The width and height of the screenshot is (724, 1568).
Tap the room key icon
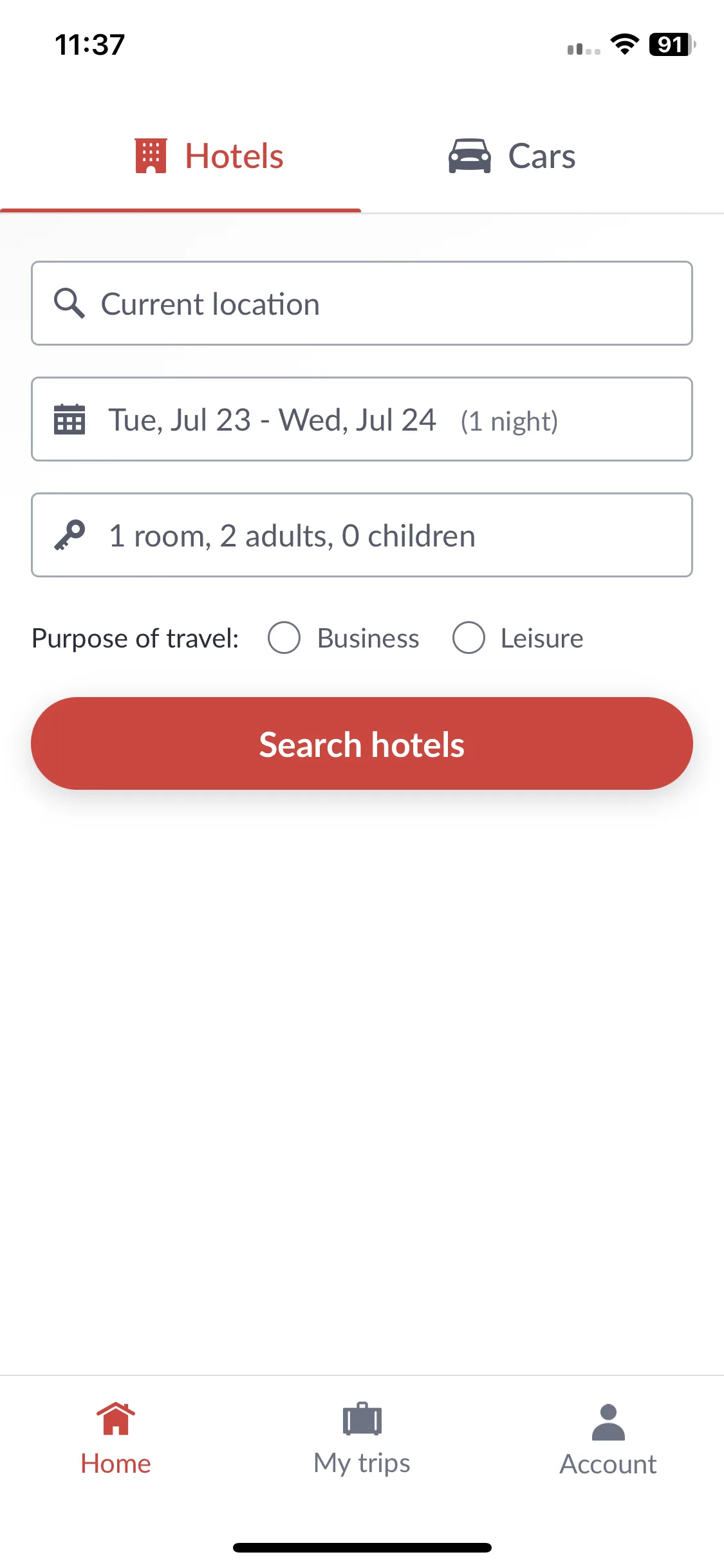pyautogui.click(x=70, y=536)
